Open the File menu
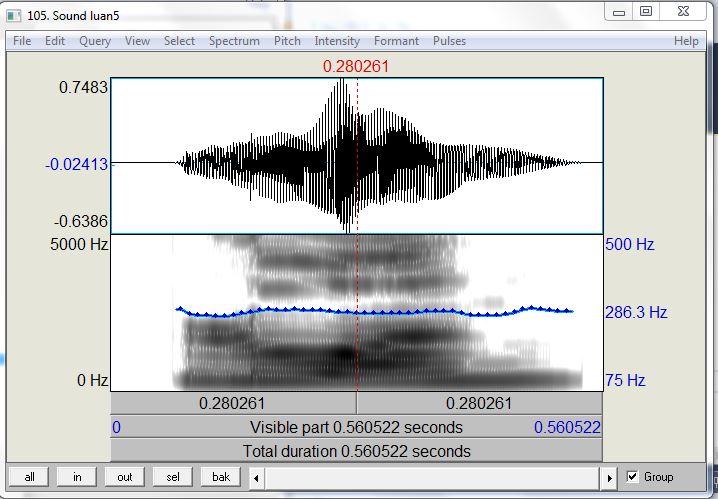The width and height of the screenshot is (718, 499). click(22, 41)
